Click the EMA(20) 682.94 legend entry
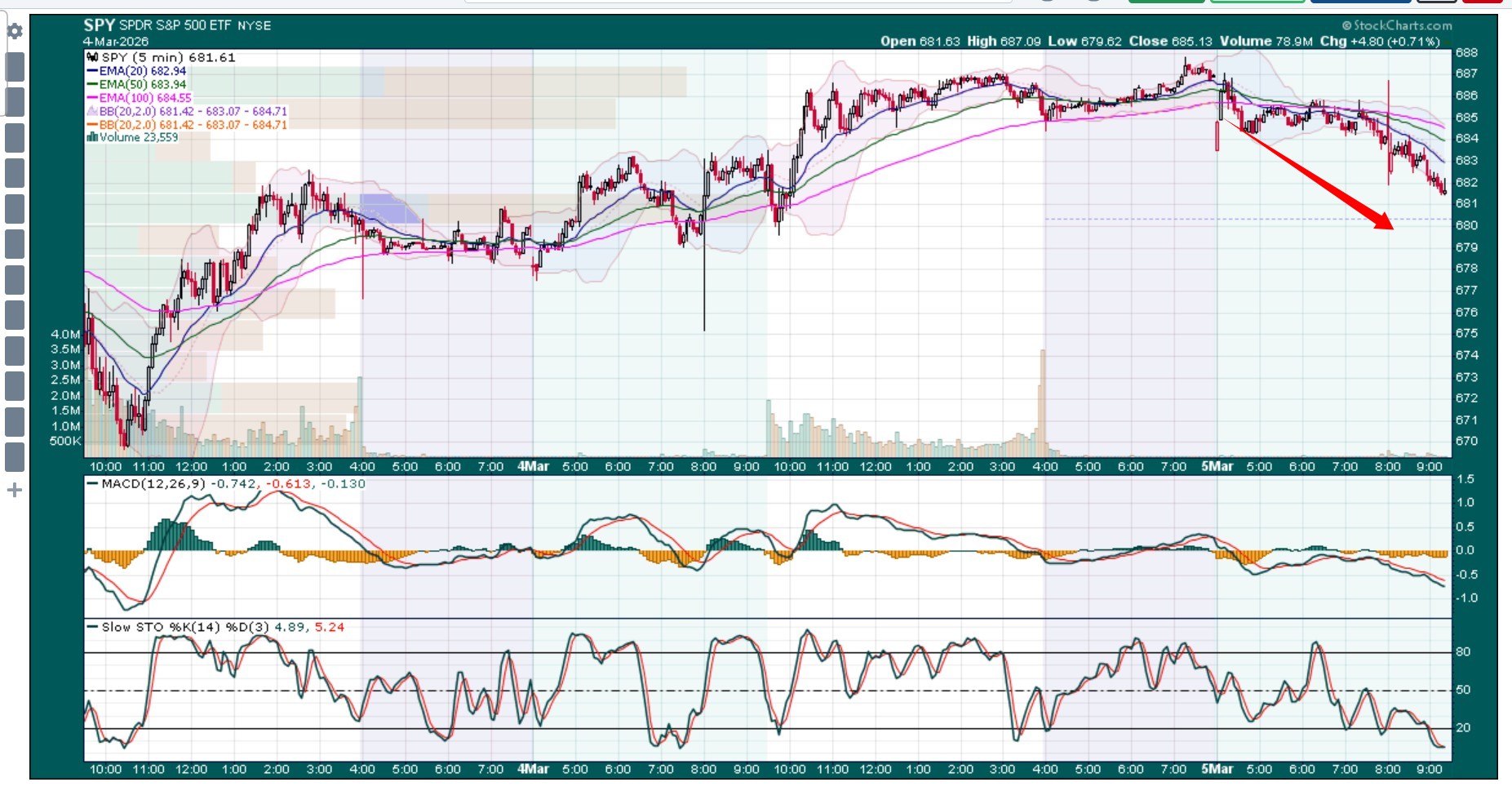 point(136,71)
